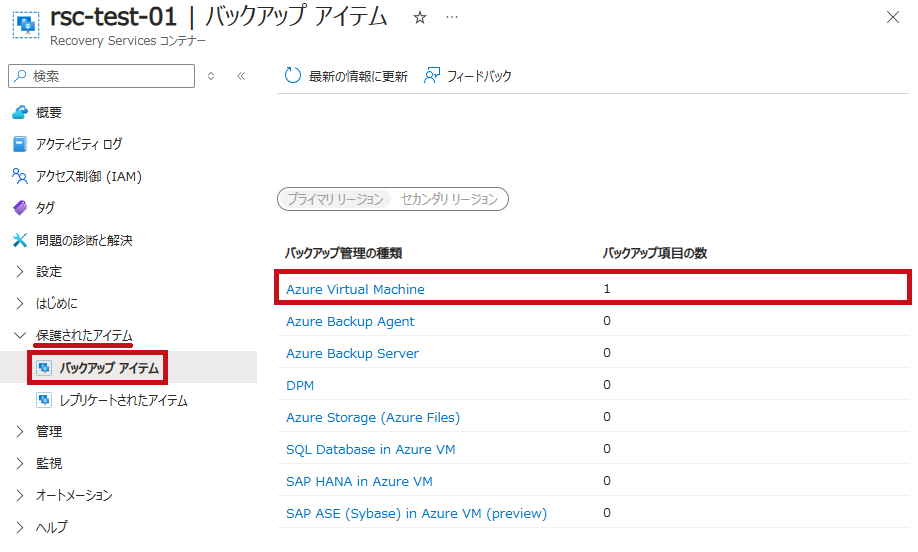Close the backup items blade
Viewport: 918px width, 552px height.
coord(892,18)
